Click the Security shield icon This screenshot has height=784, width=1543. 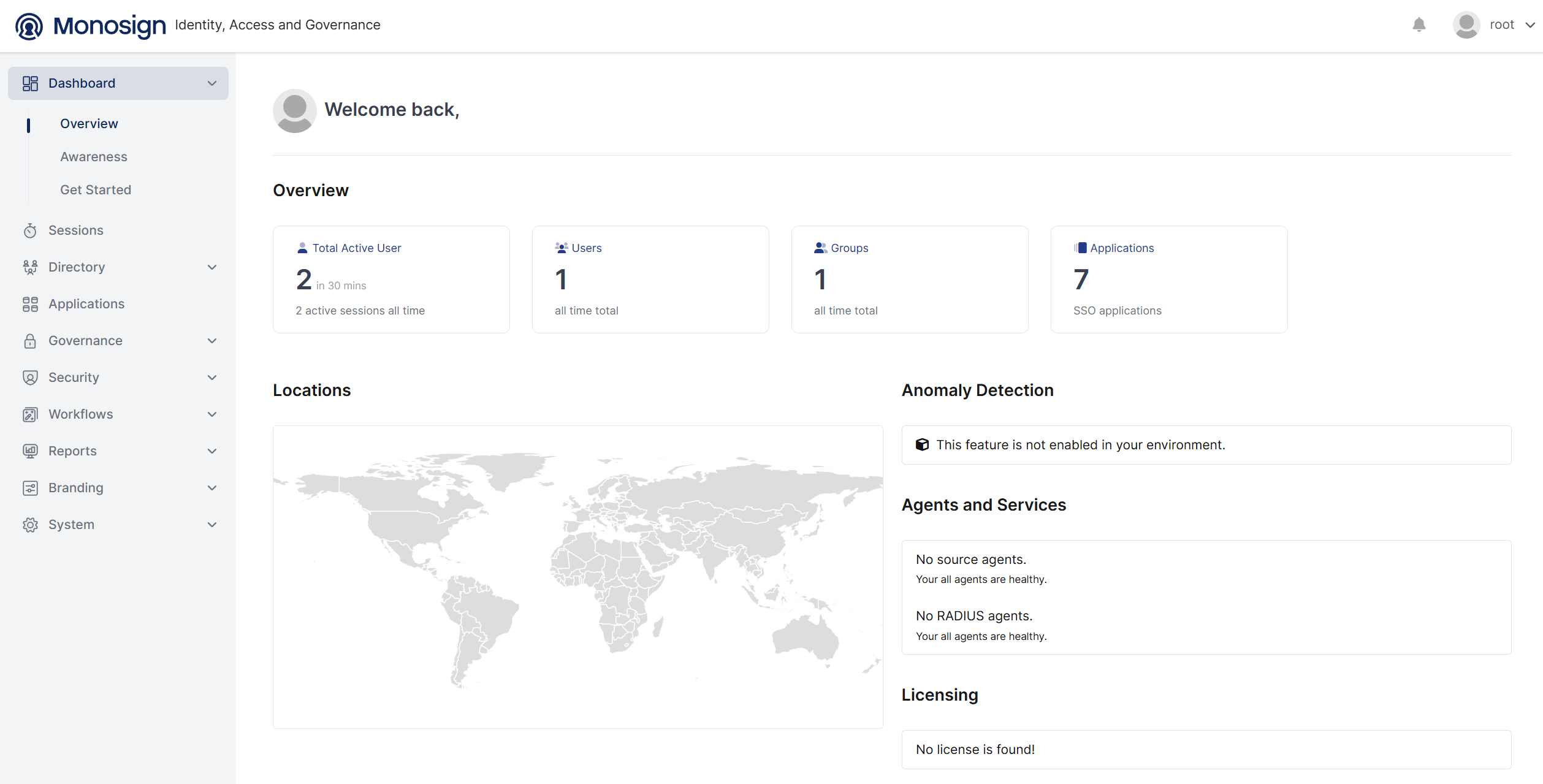point(30,378)
